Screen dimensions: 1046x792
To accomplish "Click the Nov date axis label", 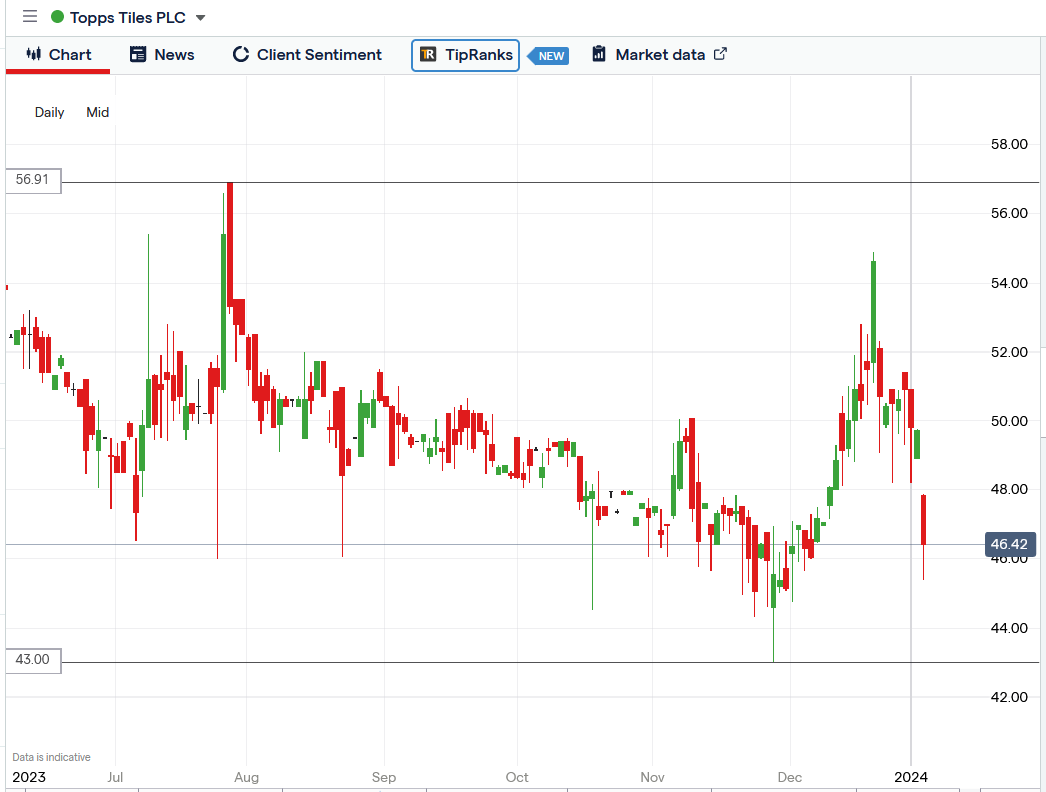I will point(652,777).
